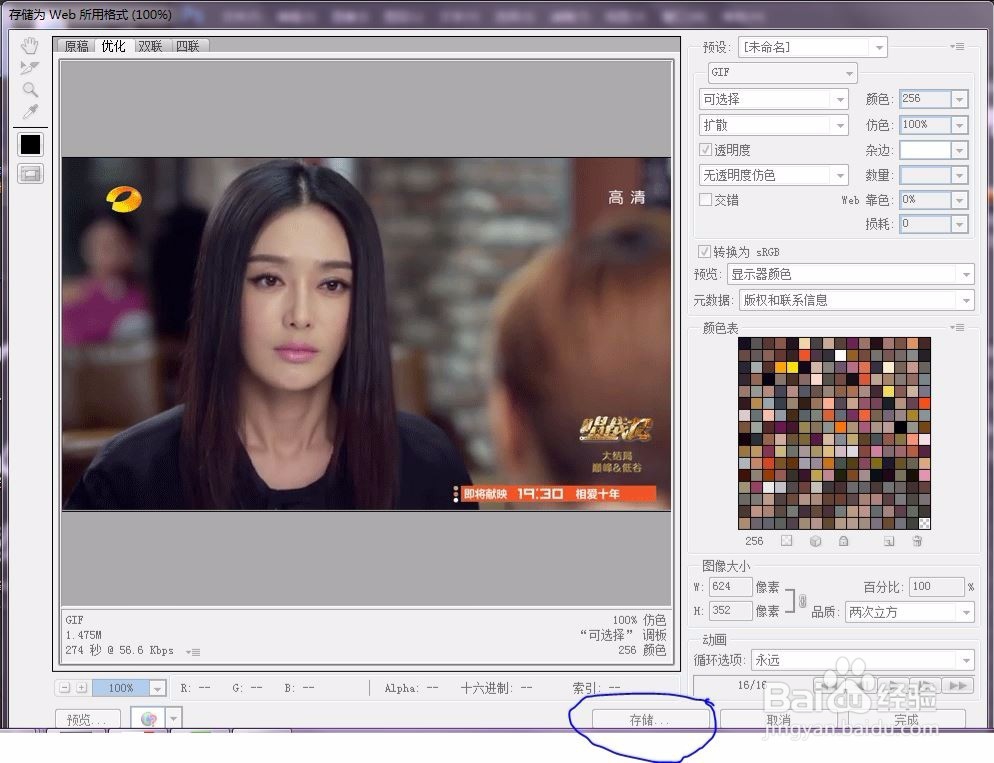Select the bright yellow color table swatch
Viewport: 994px width, 763px height.
tap(792, 367)
